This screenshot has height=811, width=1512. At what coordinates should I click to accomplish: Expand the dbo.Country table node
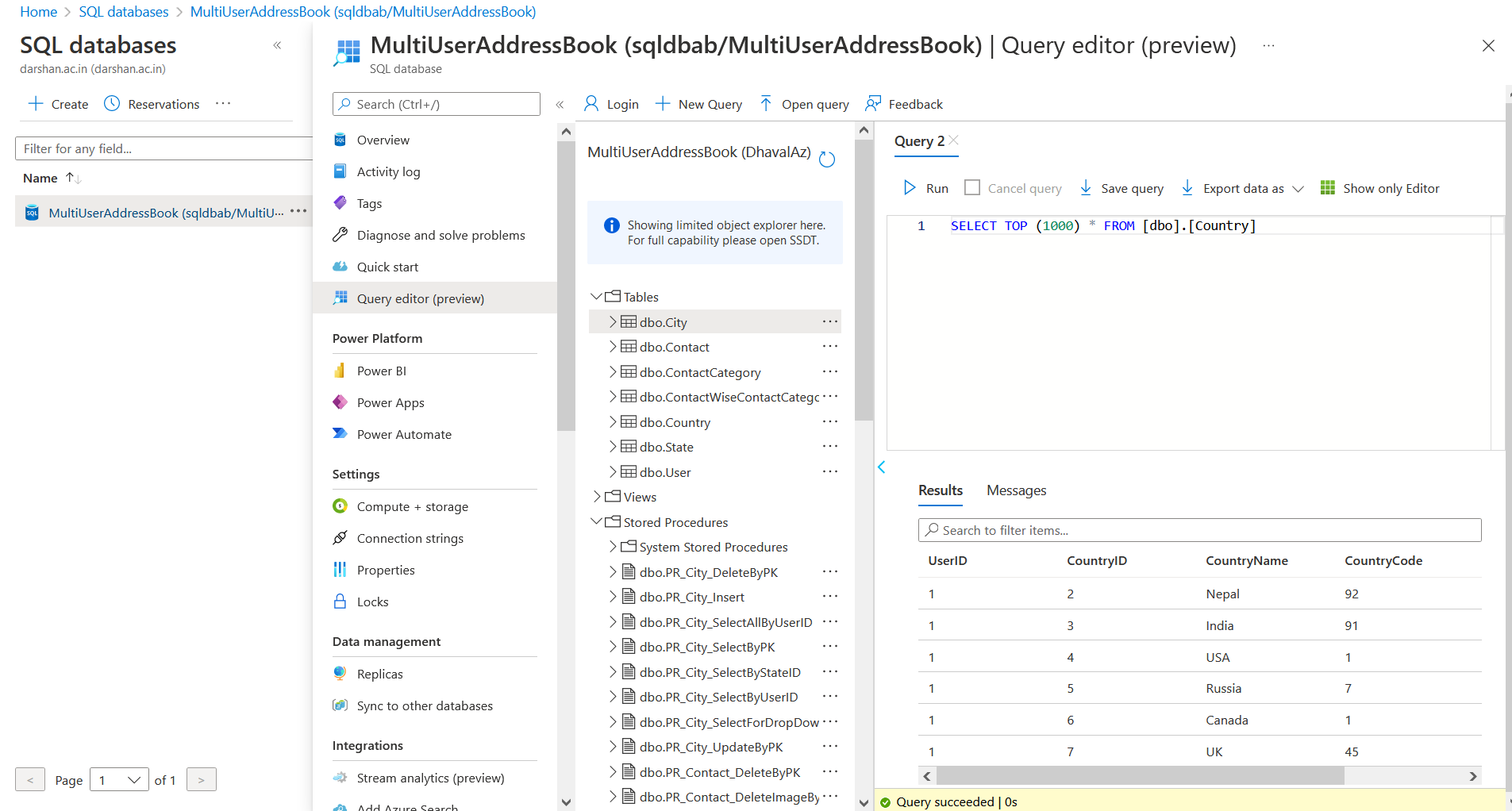coord(612,422)
